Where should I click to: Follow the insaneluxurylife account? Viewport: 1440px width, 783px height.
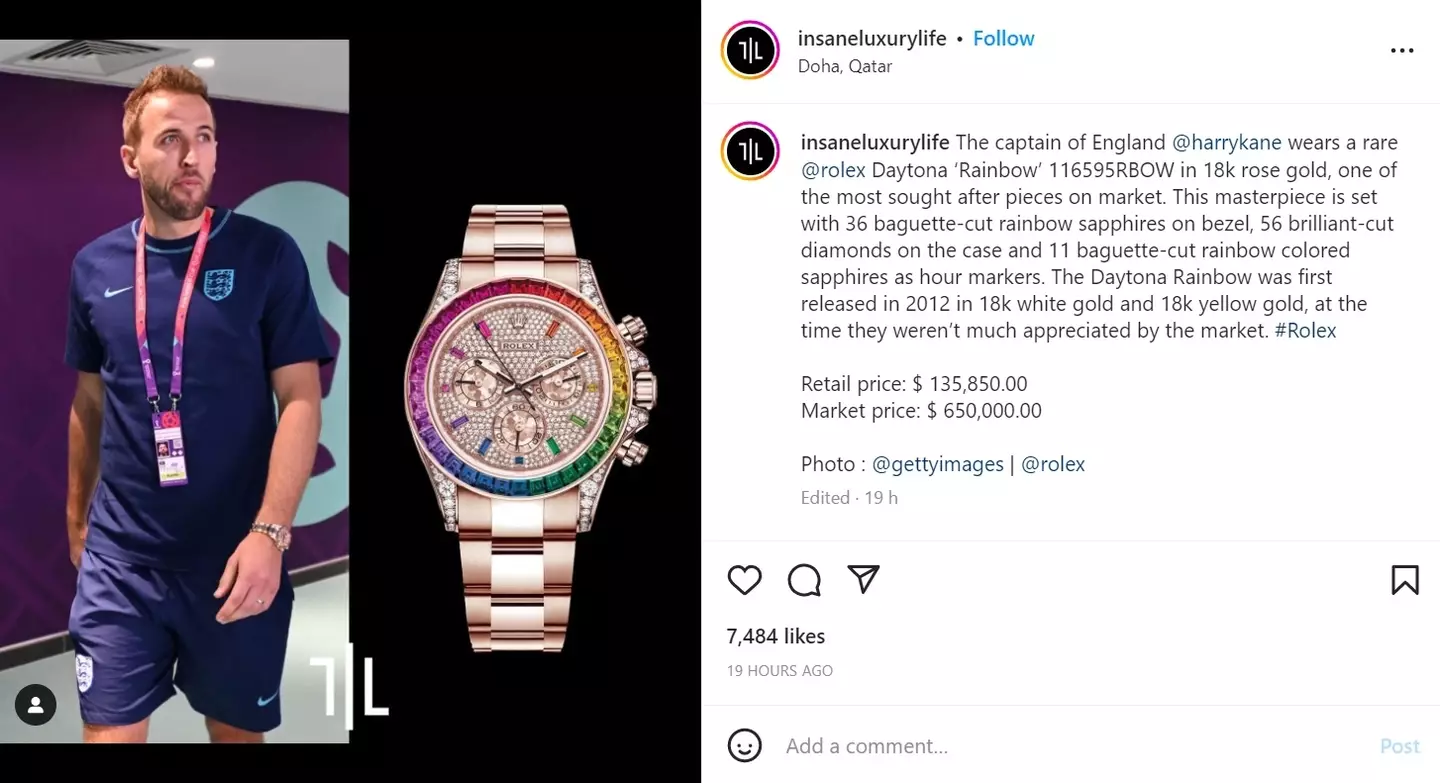point(1003,38)
